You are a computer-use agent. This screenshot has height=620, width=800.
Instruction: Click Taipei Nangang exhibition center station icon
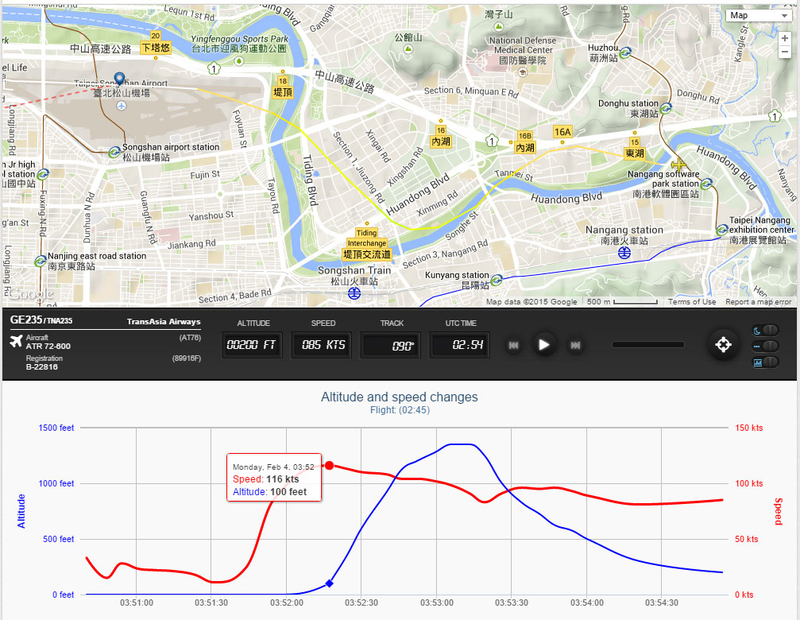click(721, 230)
